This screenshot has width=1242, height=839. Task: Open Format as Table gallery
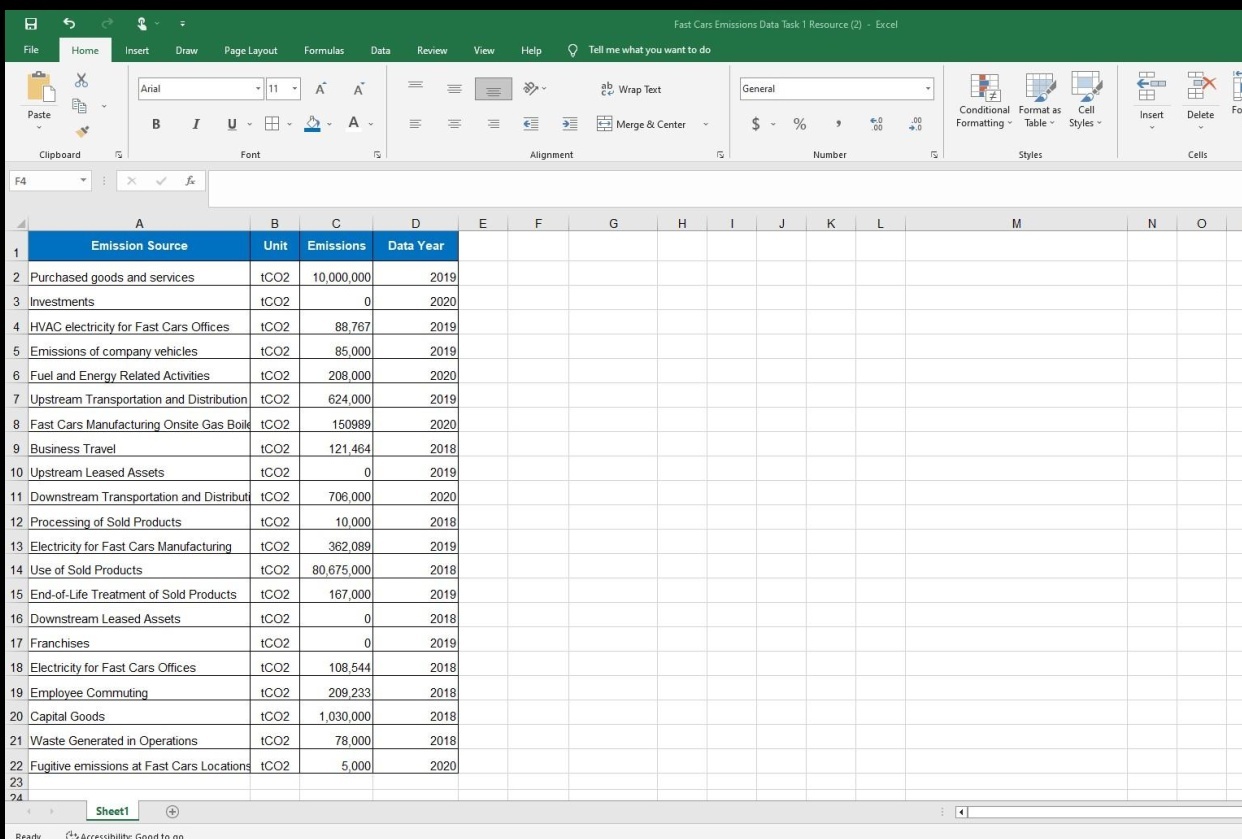(x=1040, y=100)
